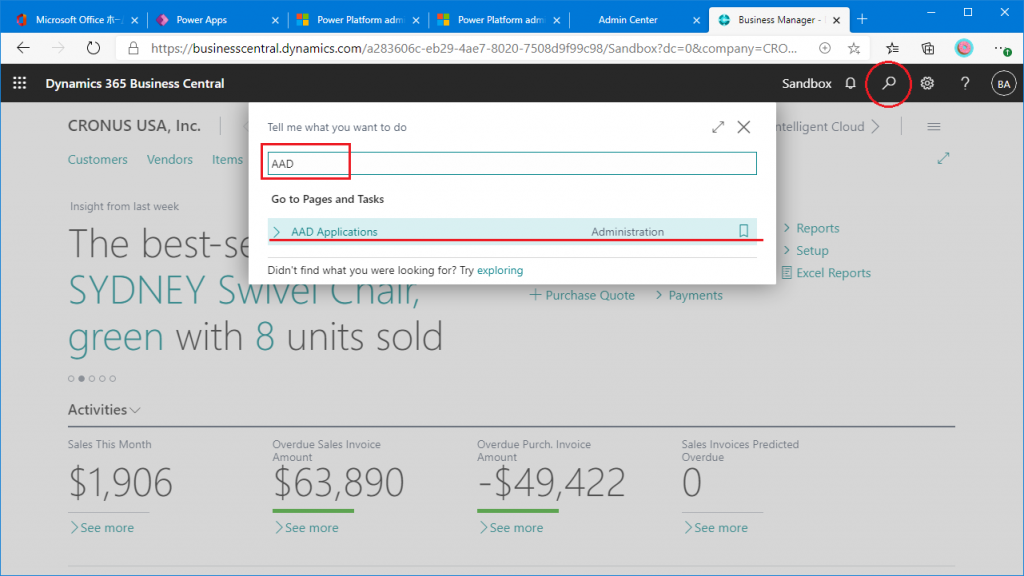Open a new browser tab

(x=862, y=19)
